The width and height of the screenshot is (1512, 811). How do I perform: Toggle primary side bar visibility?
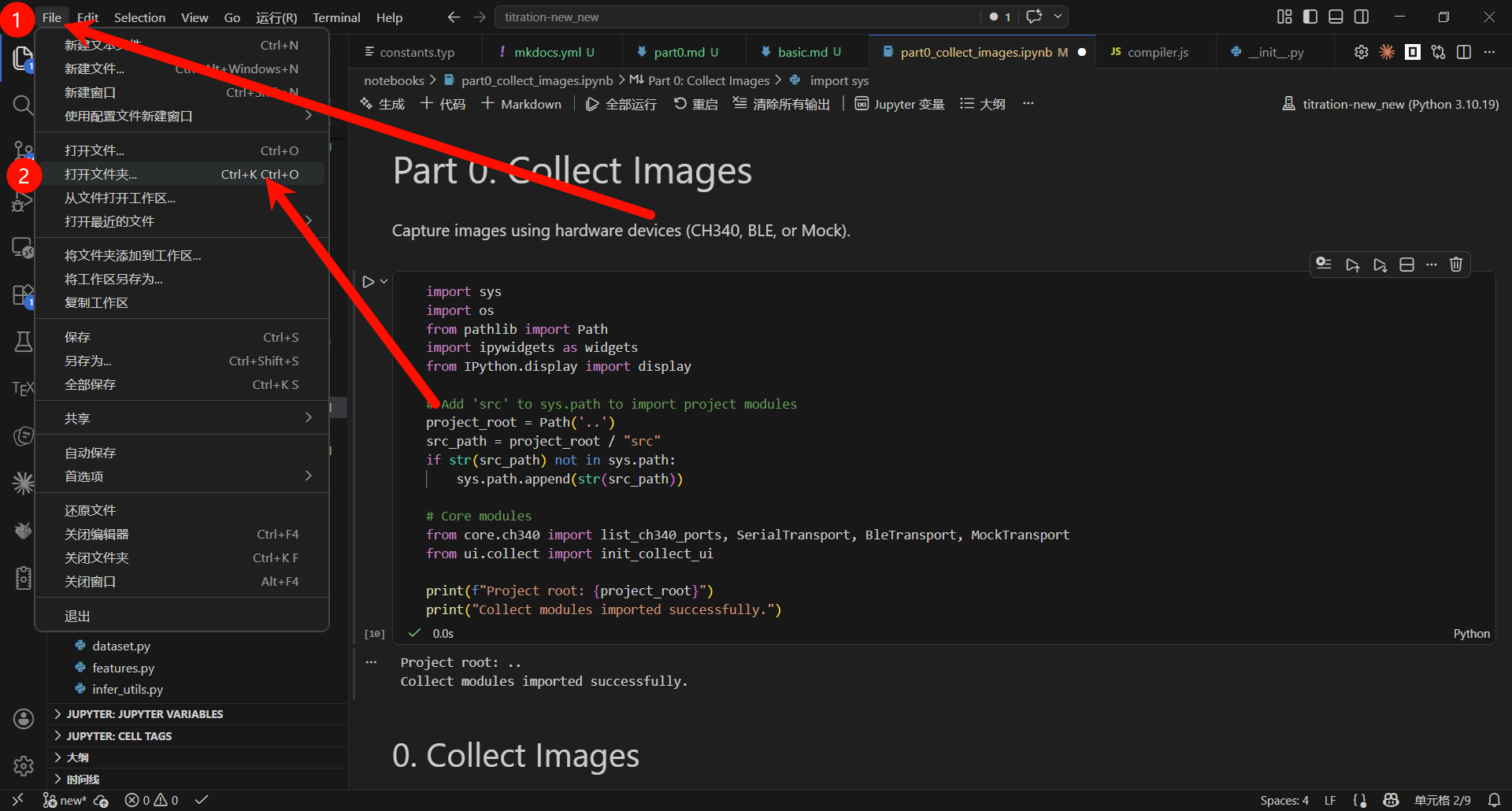pos(1310,17)
